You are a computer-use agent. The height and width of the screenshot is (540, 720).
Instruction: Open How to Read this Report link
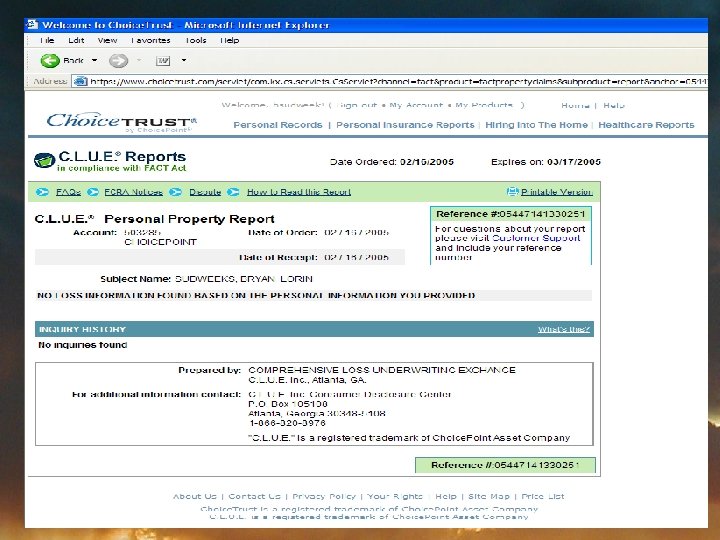coord(299,192)
